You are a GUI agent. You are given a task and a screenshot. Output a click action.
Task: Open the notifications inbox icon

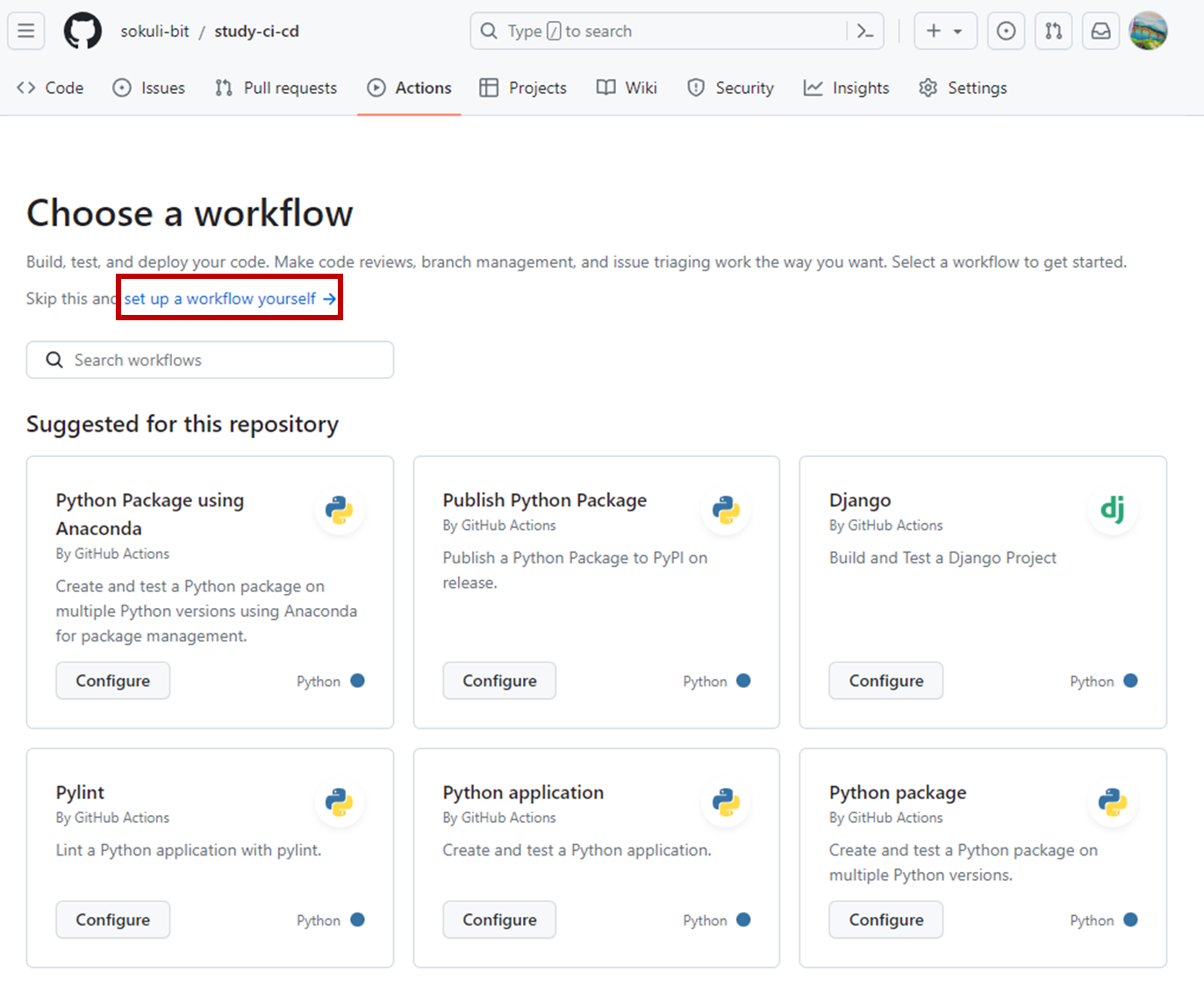(x=1100, y=31)
